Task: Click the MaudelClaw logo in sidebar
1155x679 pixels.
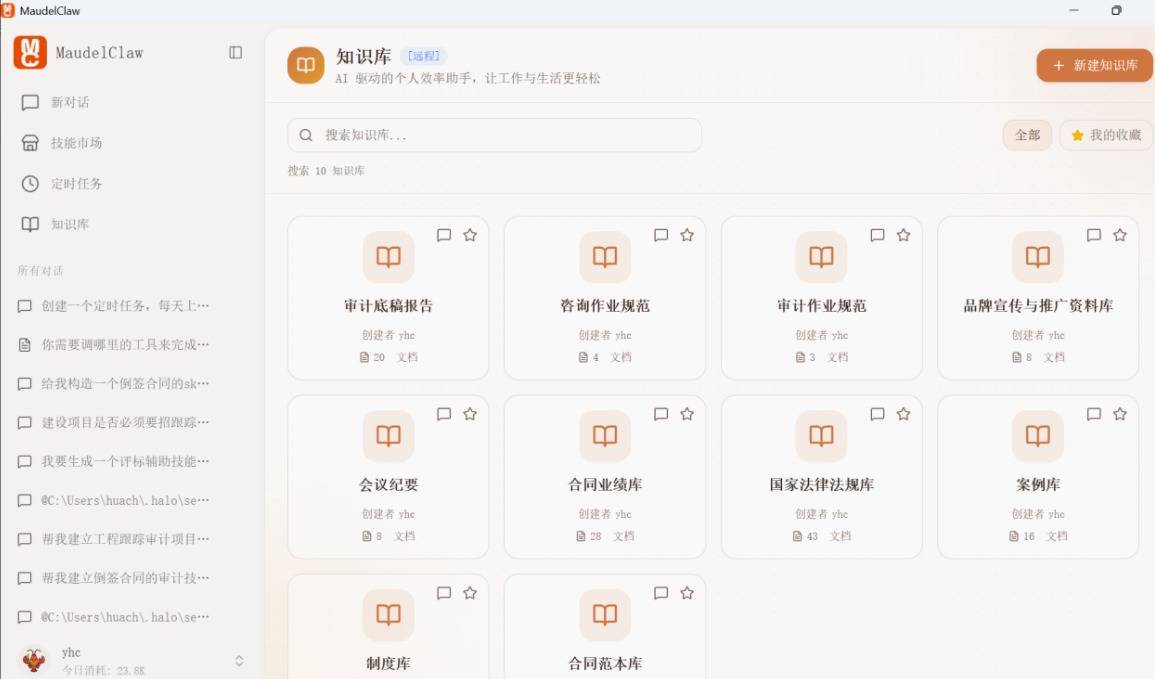Action: point(30,52)
